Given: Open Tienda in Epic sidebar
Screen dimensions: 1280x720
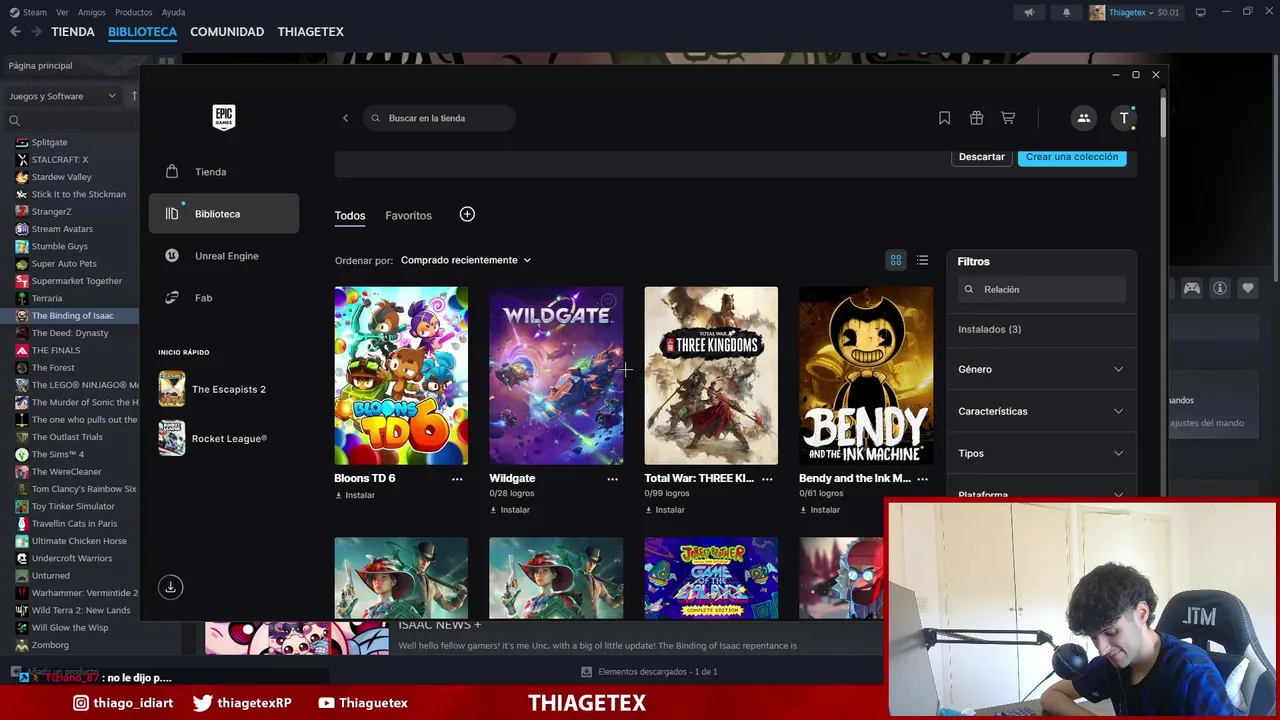Looking at the screenshot, I should (224, 172).
